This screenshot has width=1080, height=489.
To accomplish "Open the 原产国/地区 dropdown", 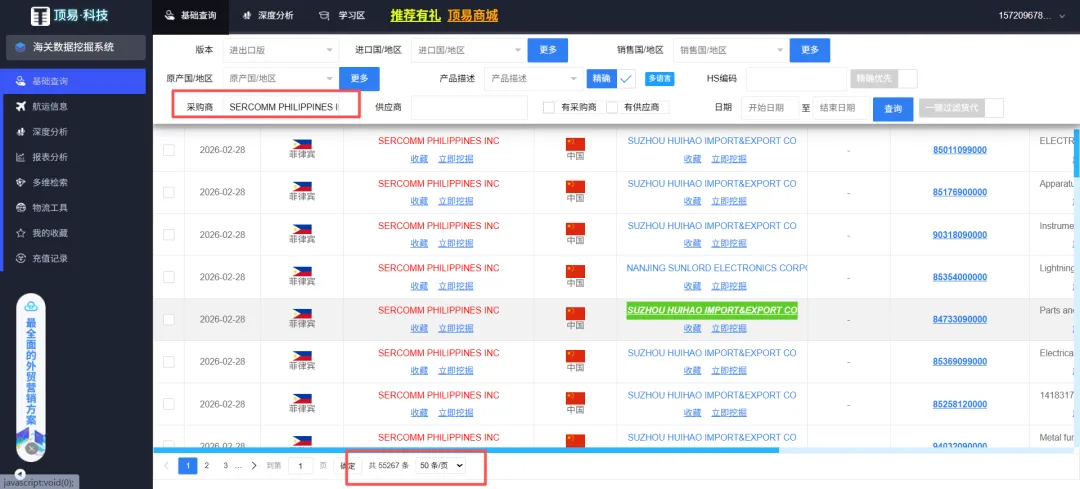I will click(x=280, y=79).
